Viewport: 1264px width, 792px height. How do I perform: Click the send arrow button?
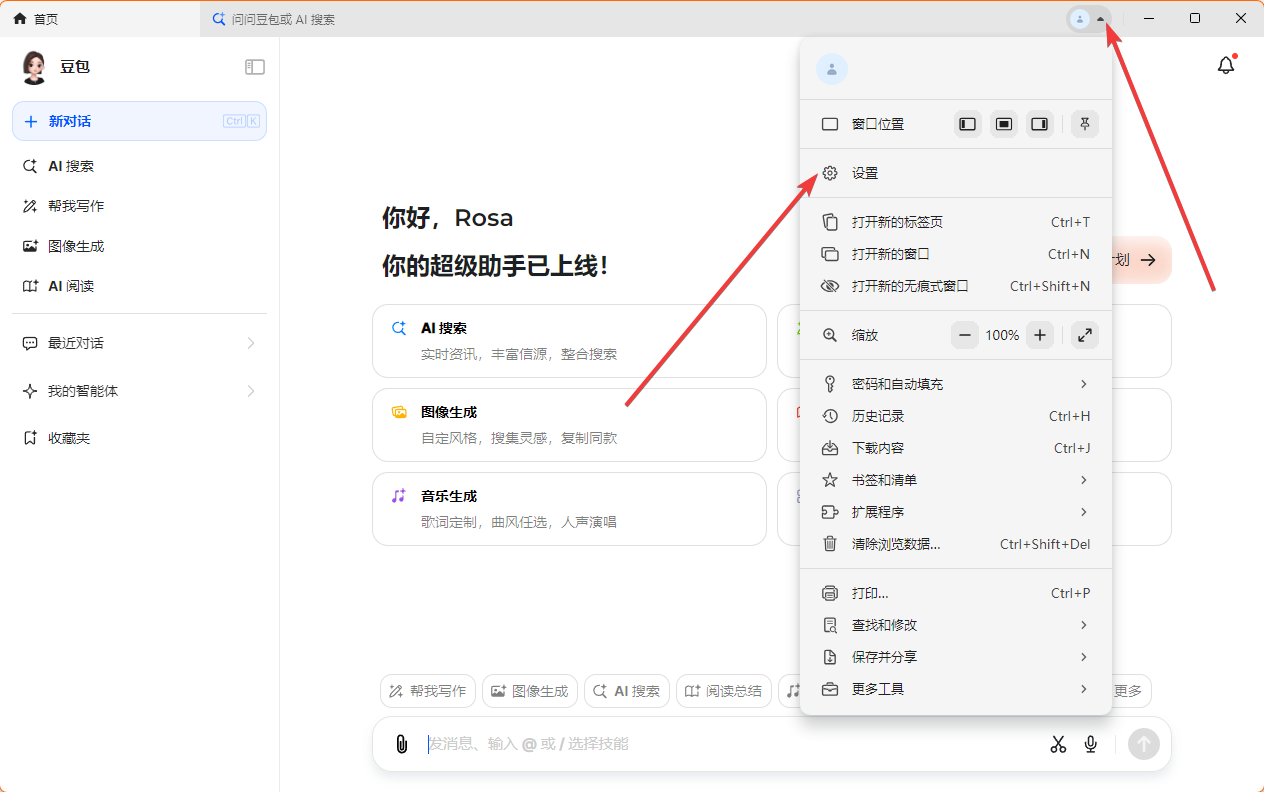coord(1144,744)
